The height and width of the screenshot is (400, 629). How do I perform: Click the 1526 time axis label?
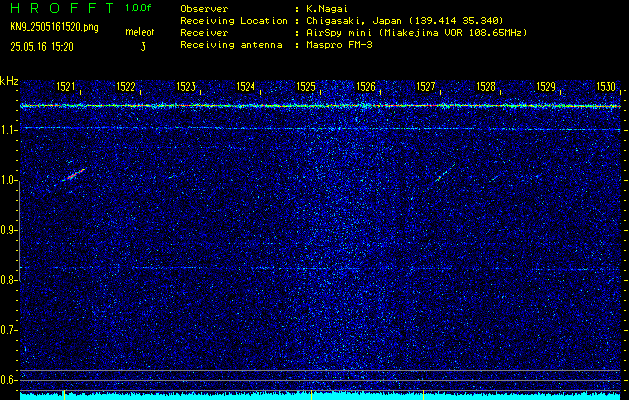point(366,87)
